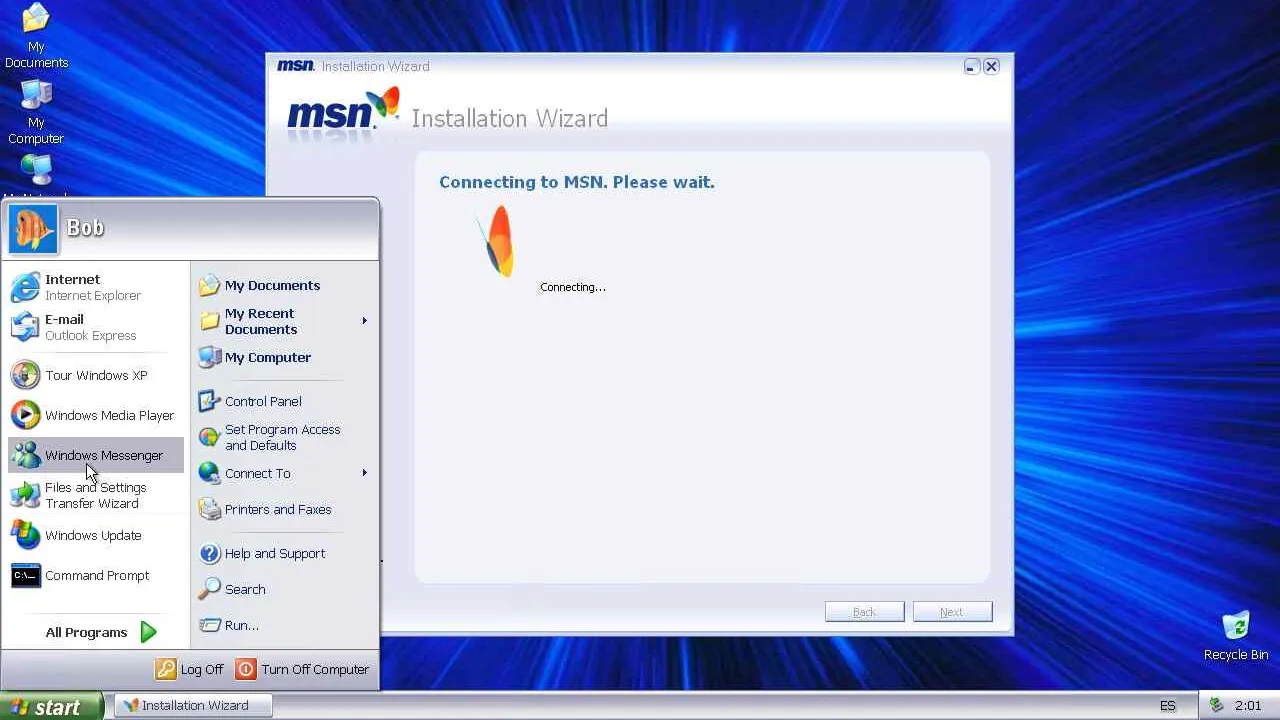Open the Help and Support icon

pyautogui.click(x=209, y=553)
